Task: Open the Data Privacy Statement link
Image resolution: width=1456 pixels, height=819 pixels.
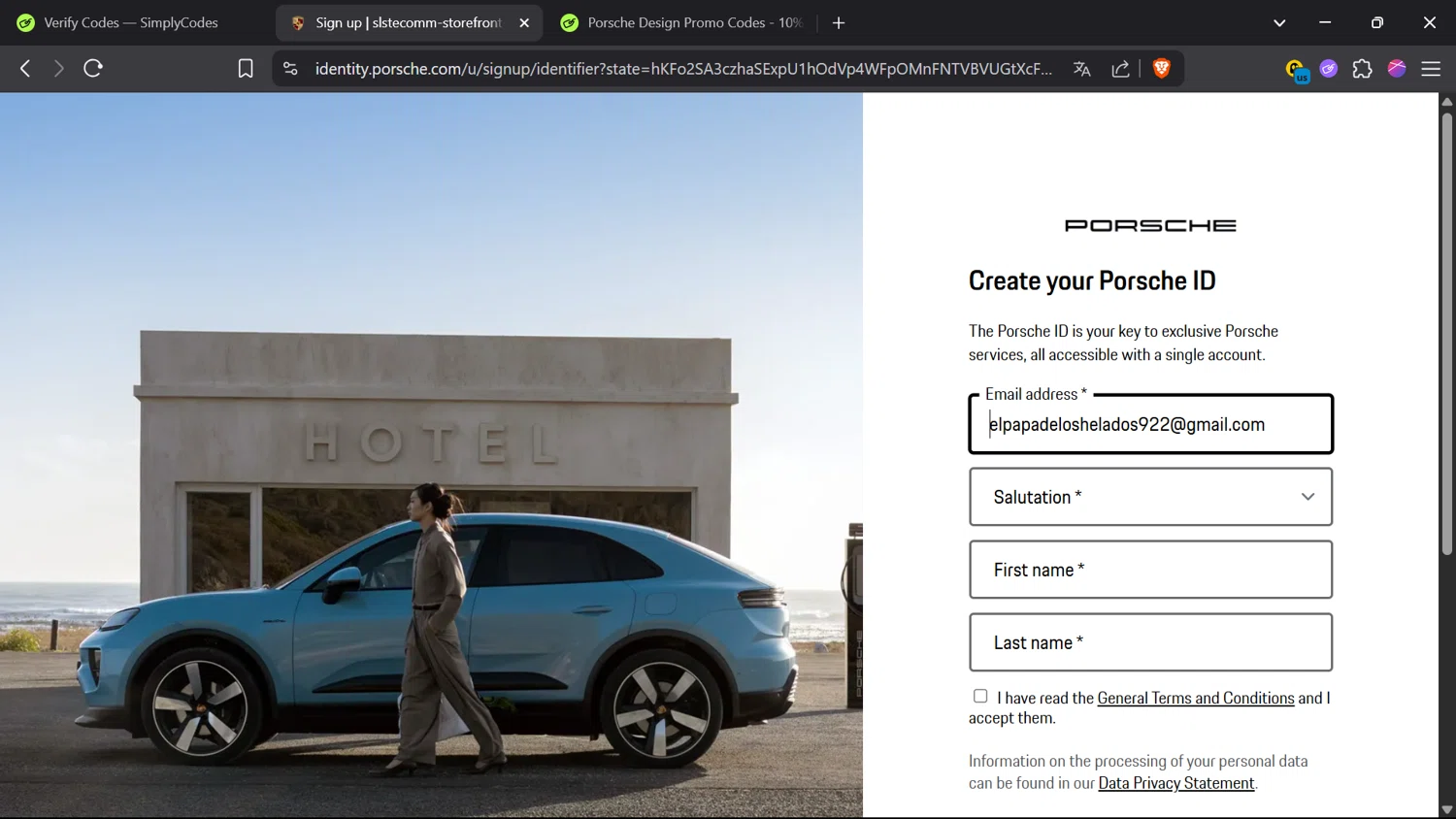Action: [1176, 783]
